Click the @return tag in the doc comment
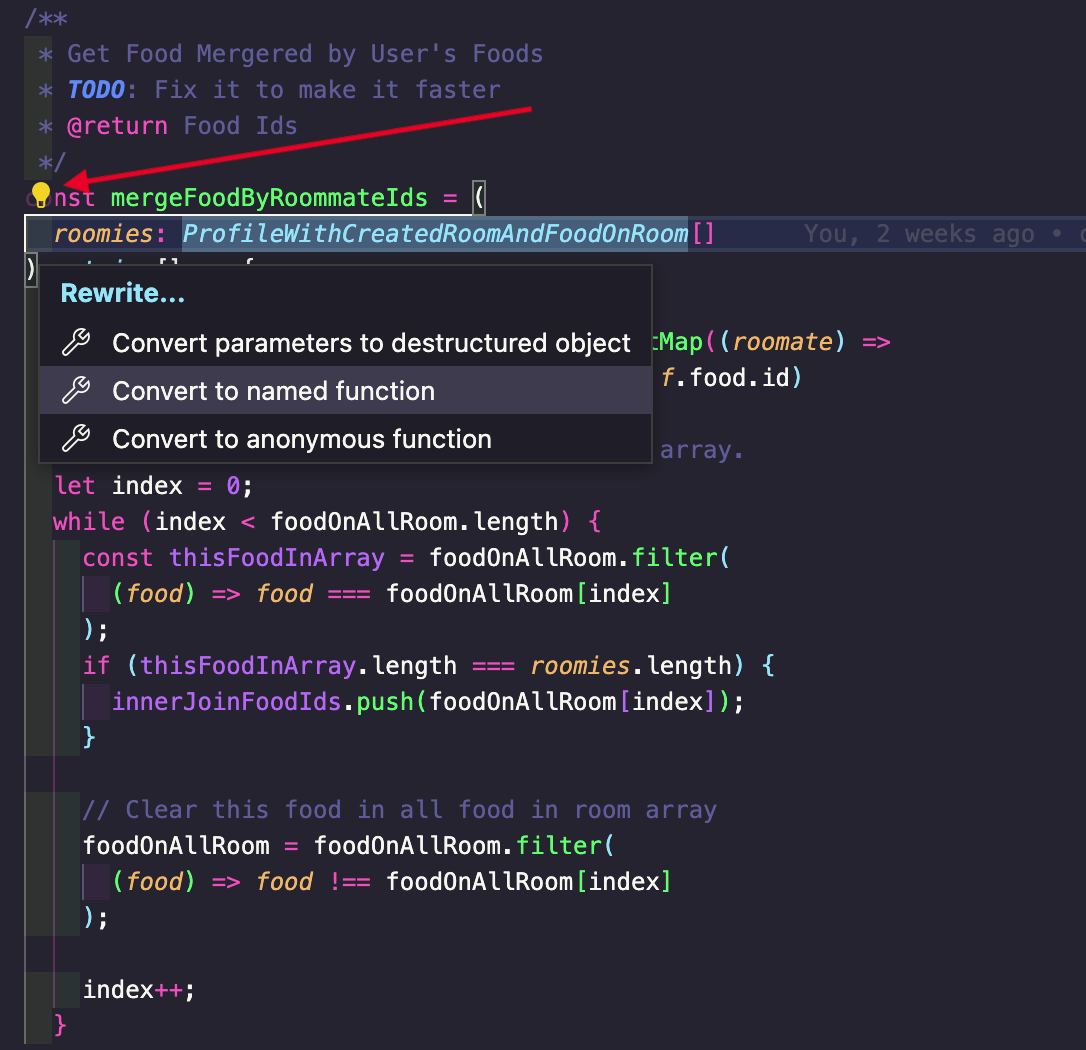Screen dimensions: 1086x1050 117,126
